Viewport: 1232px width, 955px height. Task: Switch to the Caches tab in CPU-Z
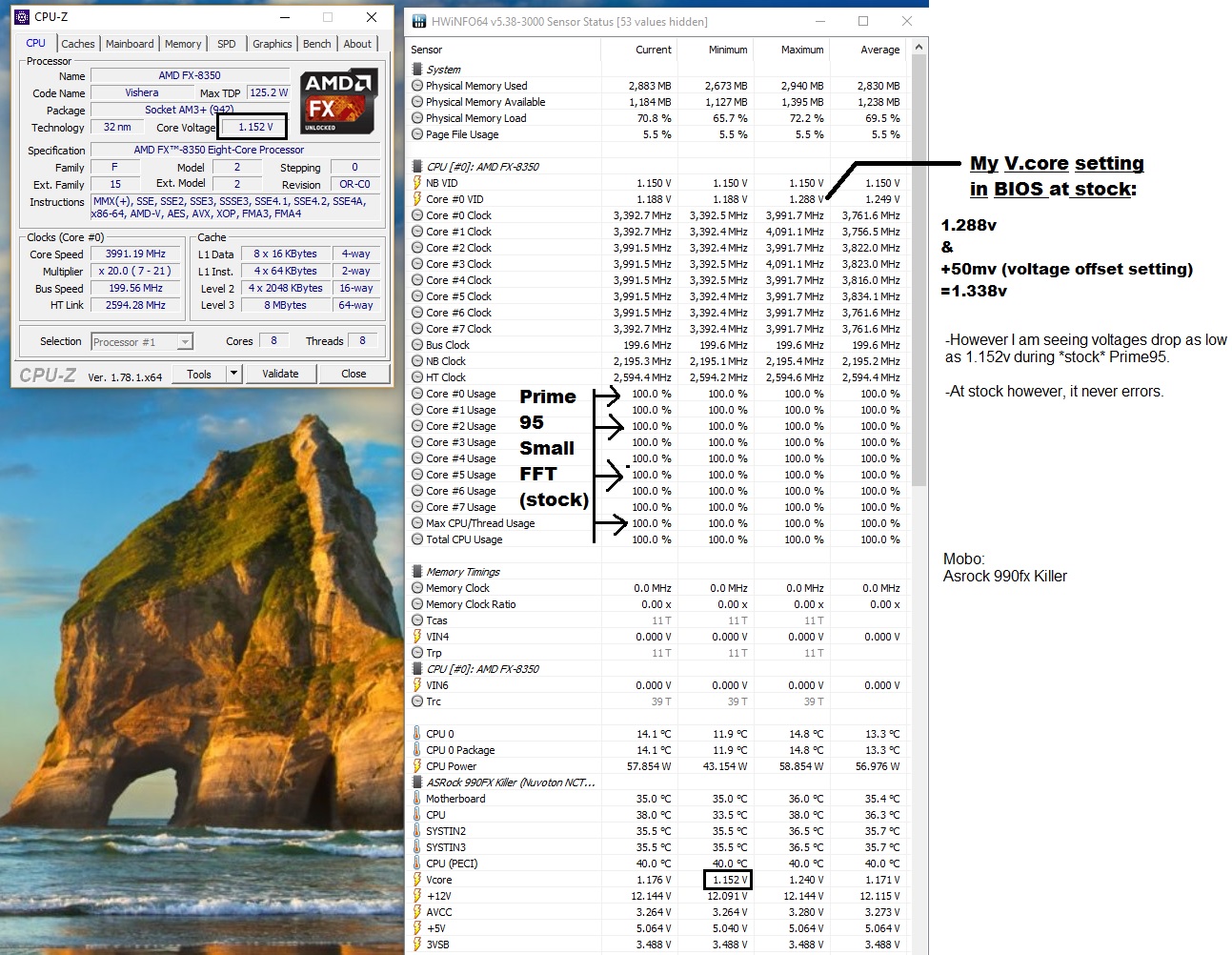pos(77,44)
